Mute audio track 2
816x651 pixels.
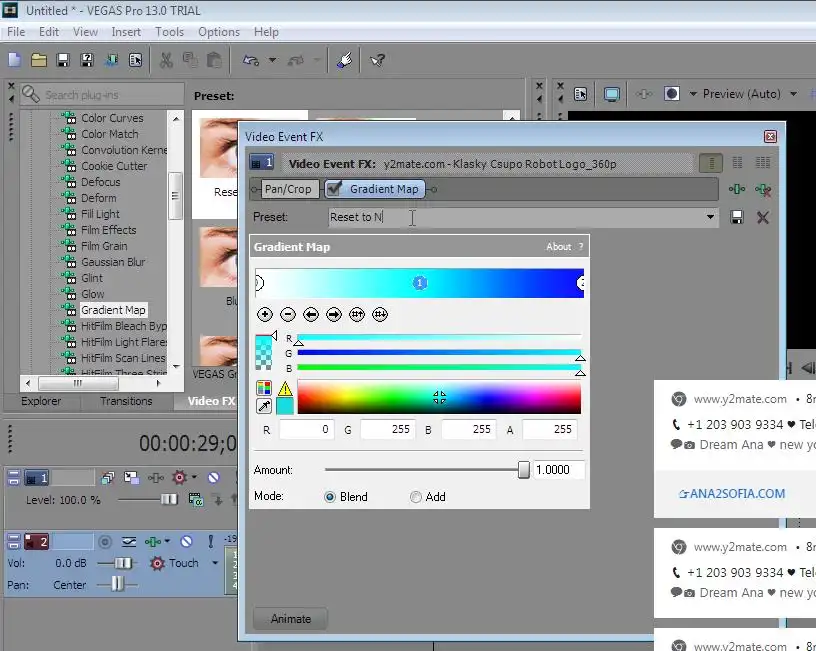(x=186, y=542)
